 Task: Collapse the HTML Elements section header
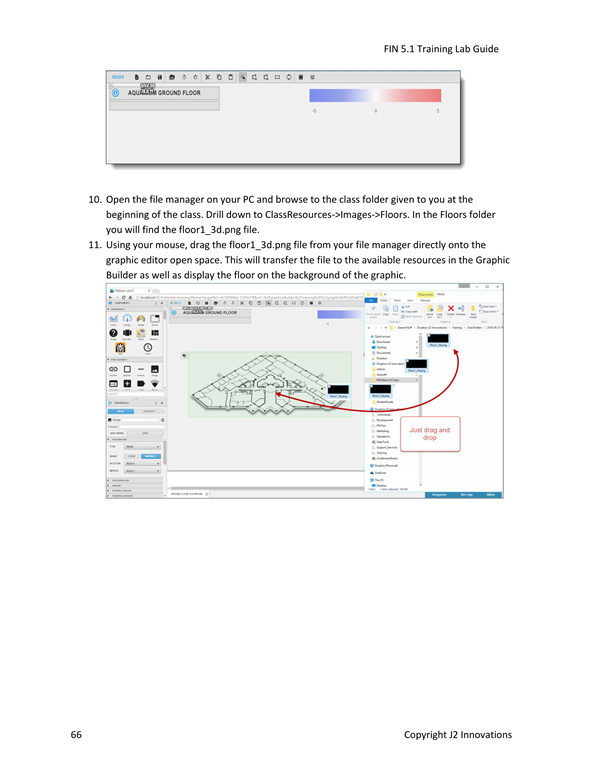pyautogui.click(x=135, y=359)
